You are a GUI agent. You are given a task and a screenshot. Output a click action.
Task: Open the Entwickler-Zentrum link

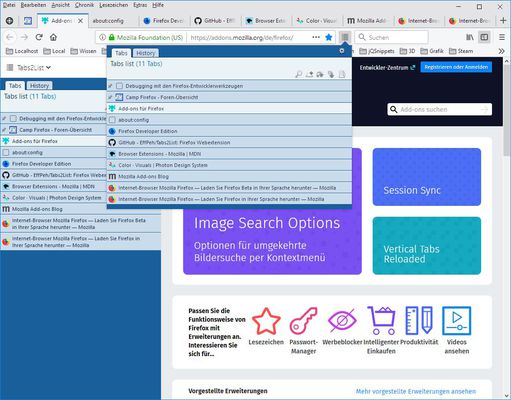[x=387, y=68]
